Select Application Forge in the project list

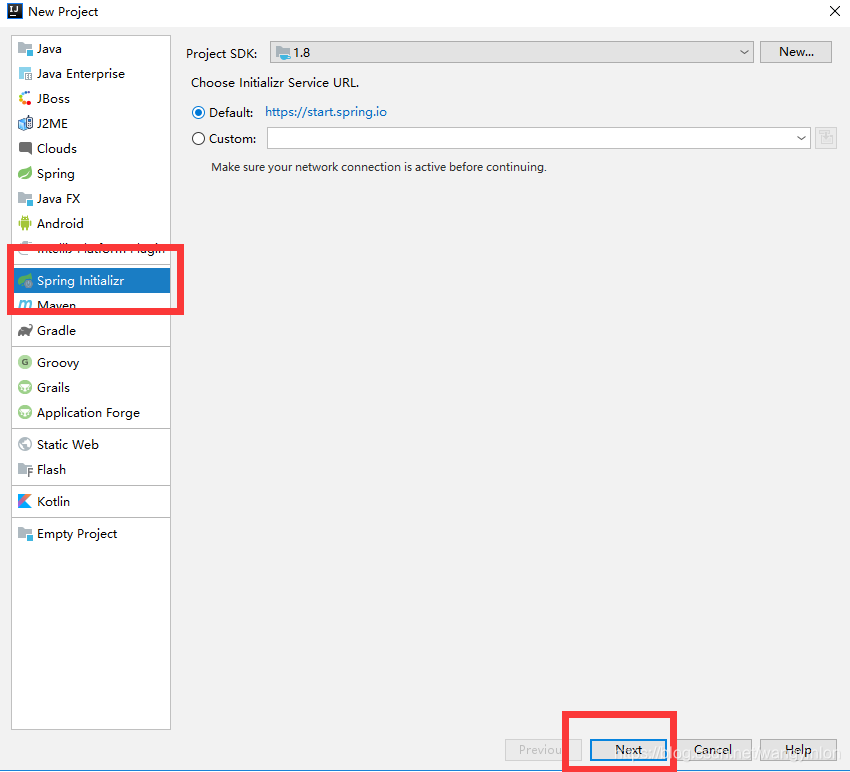tap(91, 413)
